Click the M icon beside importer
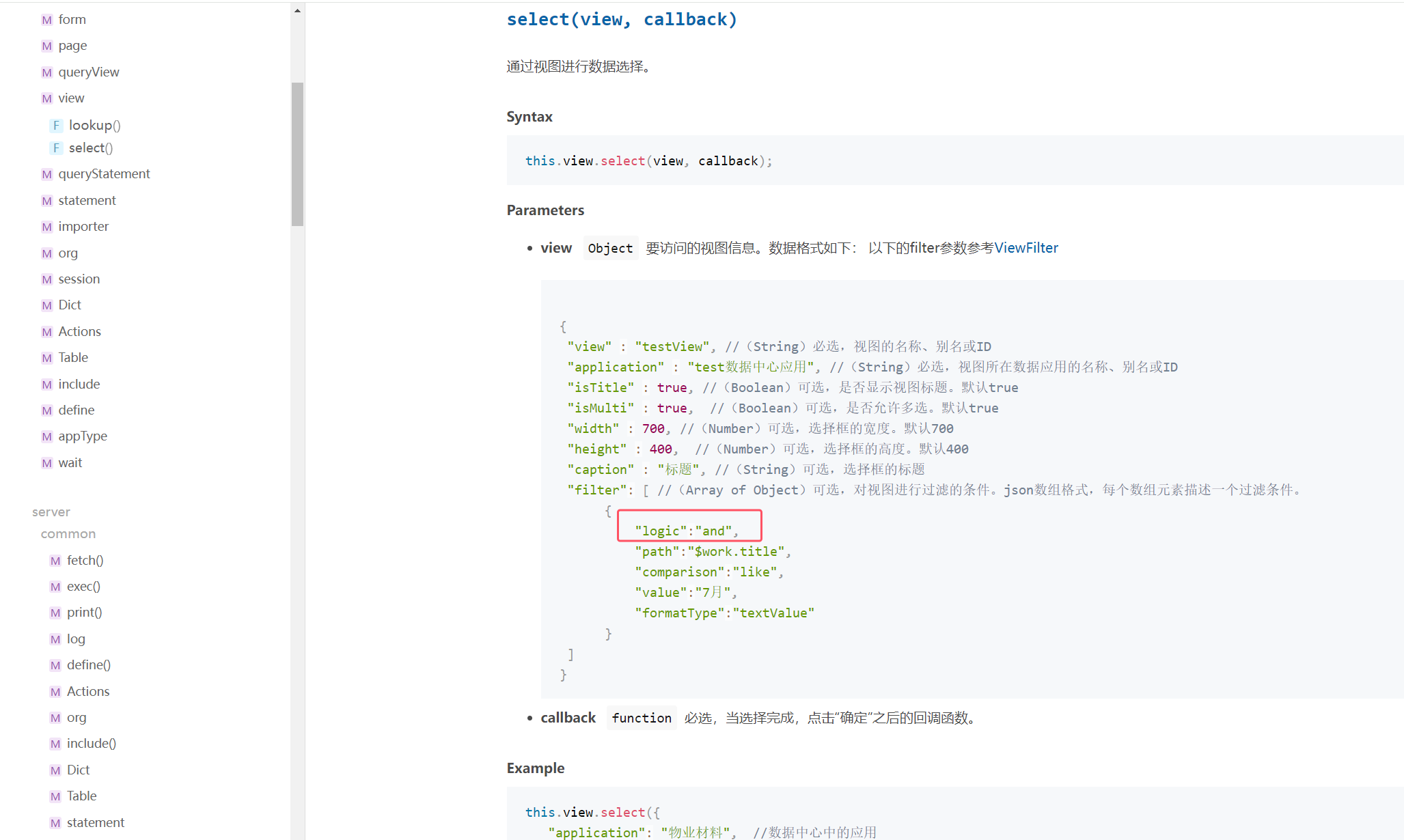The height and width of the screenshot is (840, 1404). pyautogui.click(x=46, y=227)
